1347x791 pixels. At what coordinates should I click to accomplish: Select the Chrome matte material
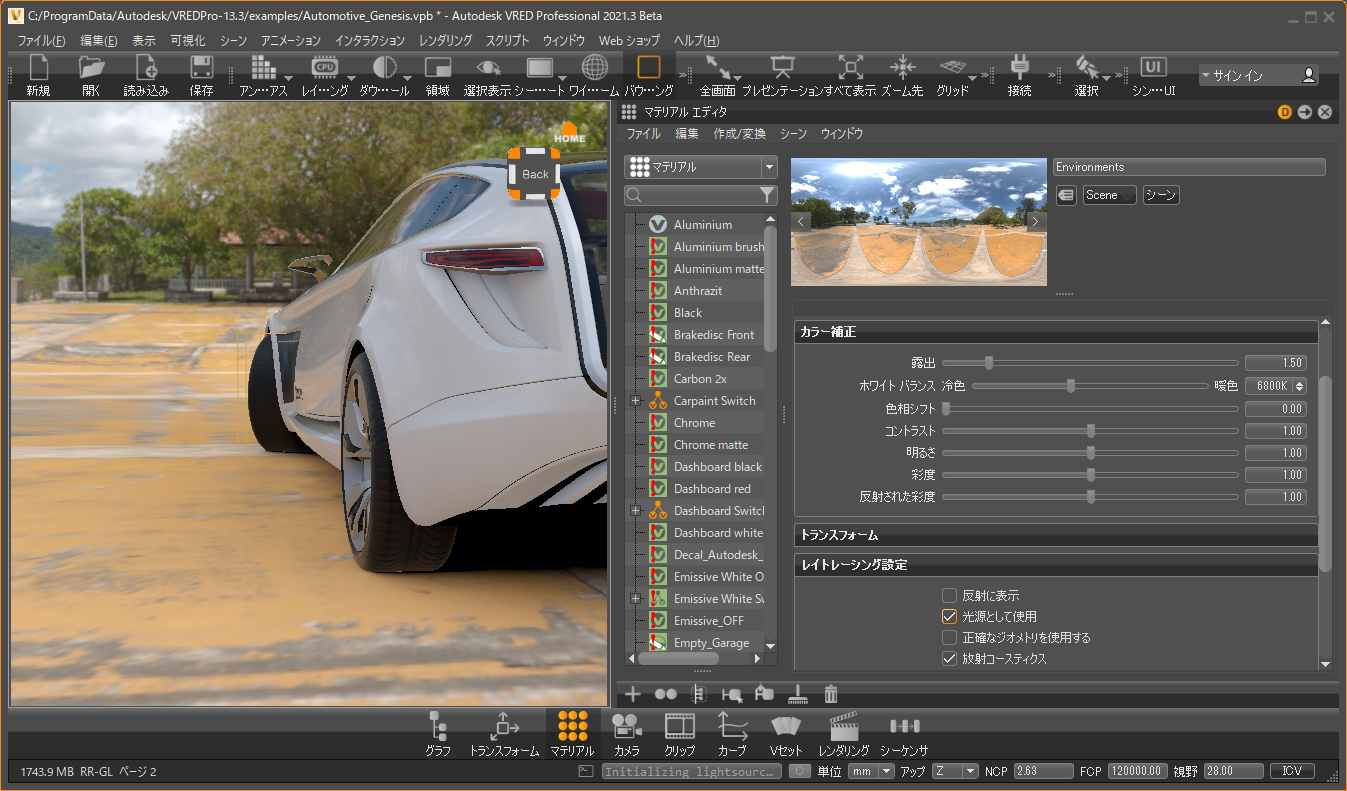(x=710, y=445)
